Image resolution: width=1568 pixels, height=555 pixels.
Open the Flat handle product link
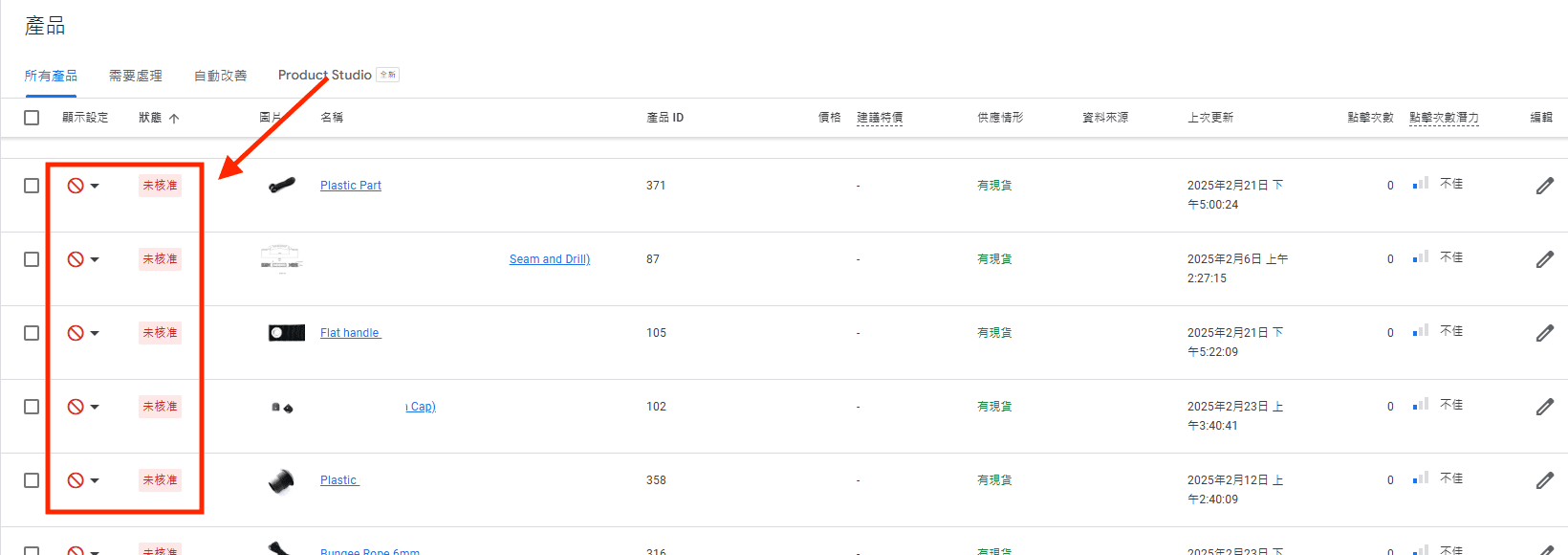pos(350,333)
